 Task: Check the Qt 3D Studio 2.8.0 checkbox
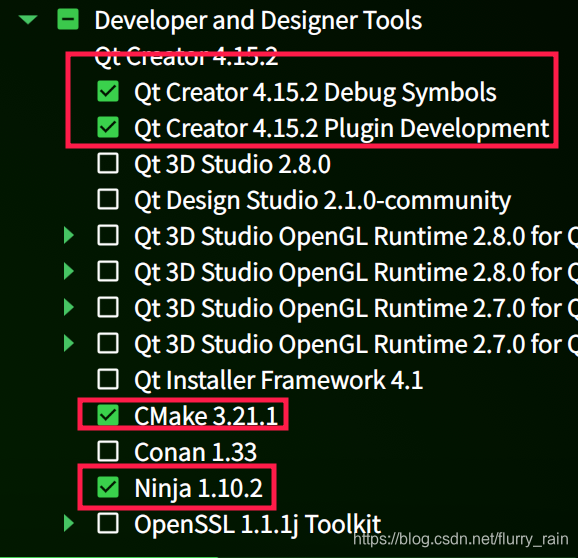(108, 163)
